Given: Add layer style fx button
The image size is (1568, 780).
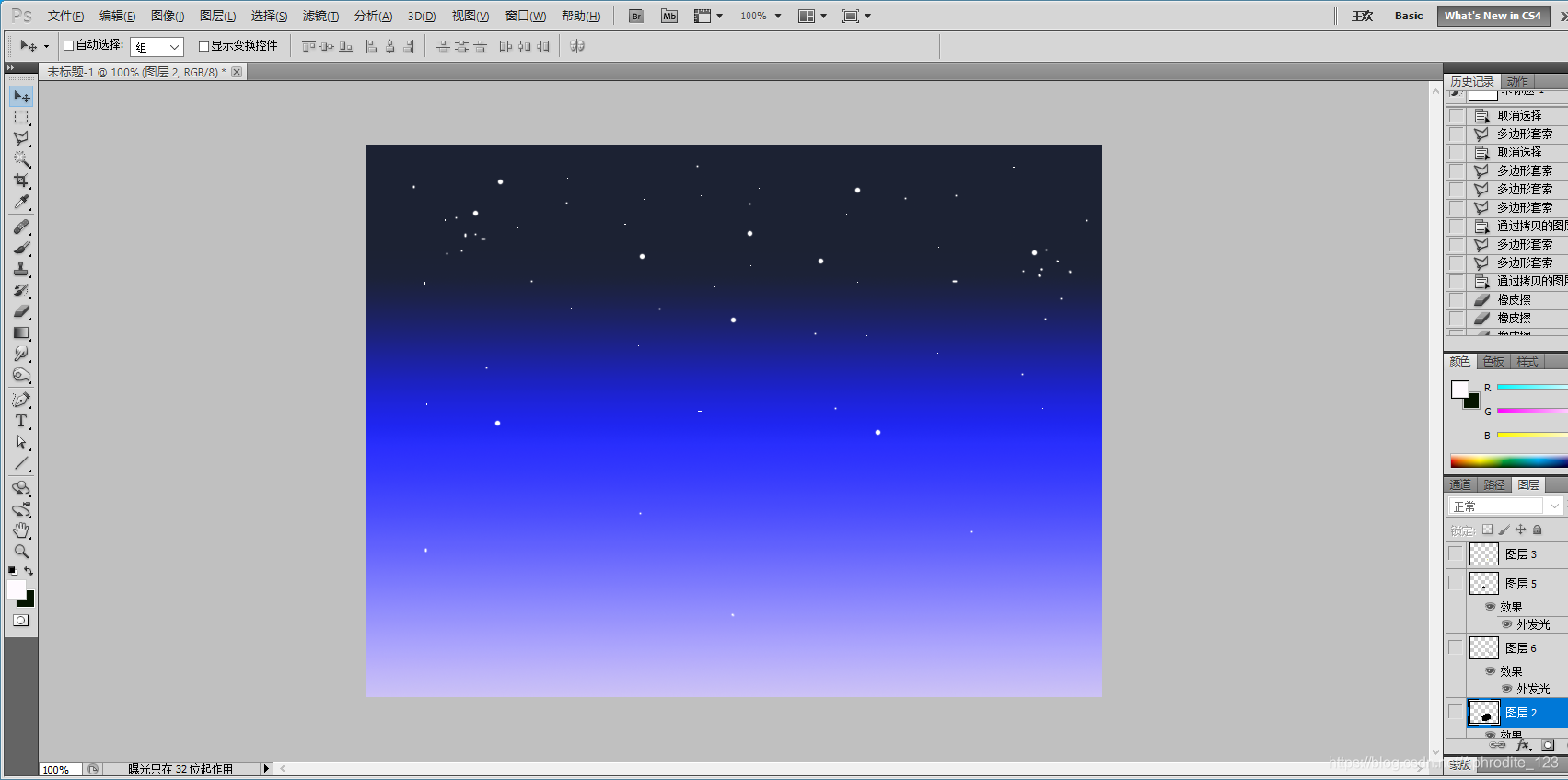Looking at the screenshot, I should (x=1524, y=745).
